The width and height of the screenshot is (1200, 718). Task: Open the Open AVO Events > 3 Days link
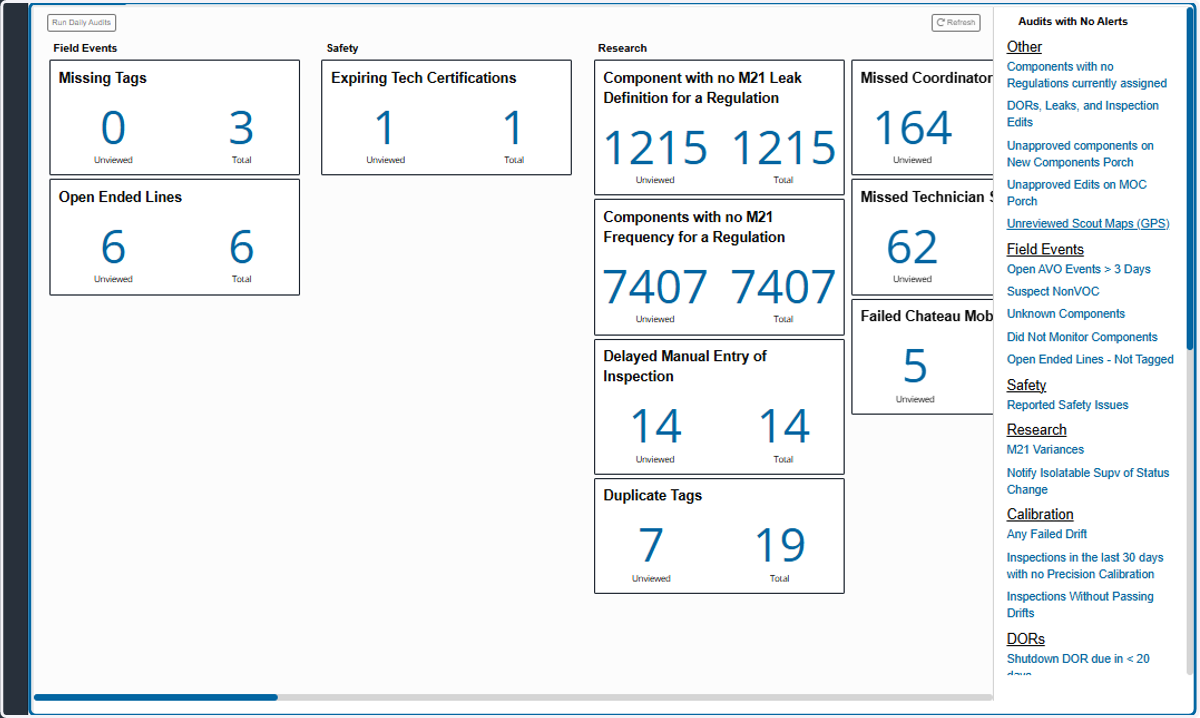tap(1079, 269)
